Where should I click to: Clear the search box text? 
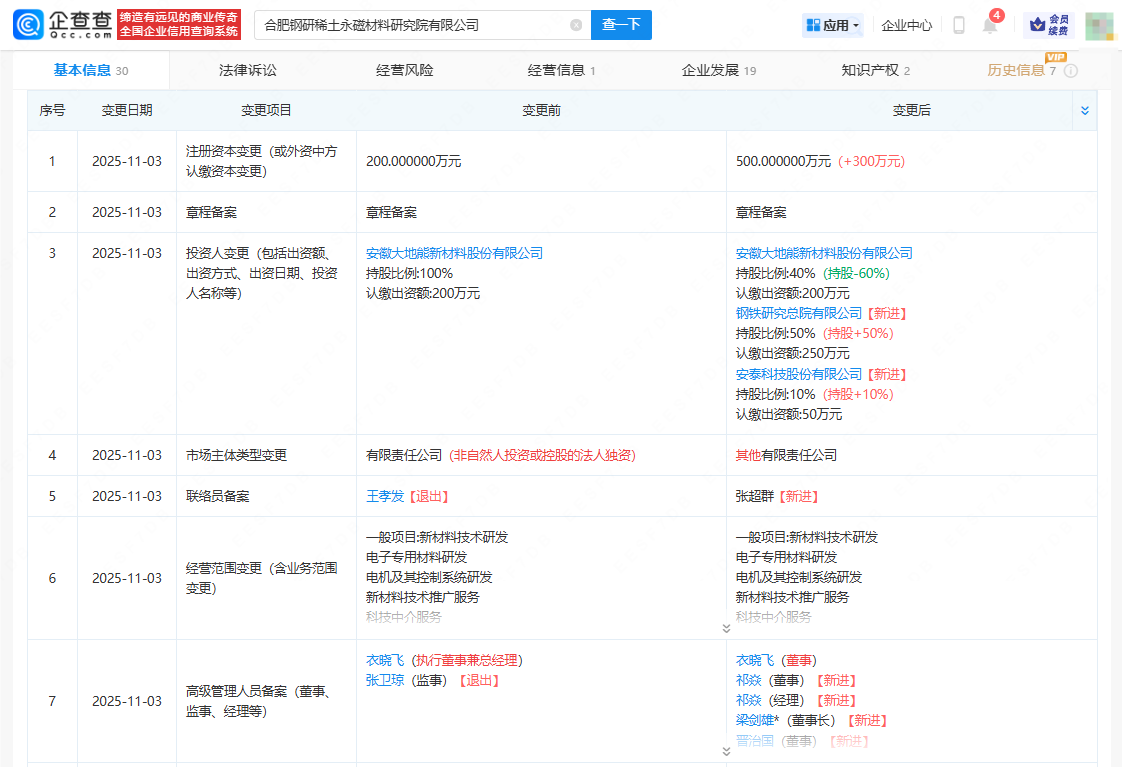576,25
